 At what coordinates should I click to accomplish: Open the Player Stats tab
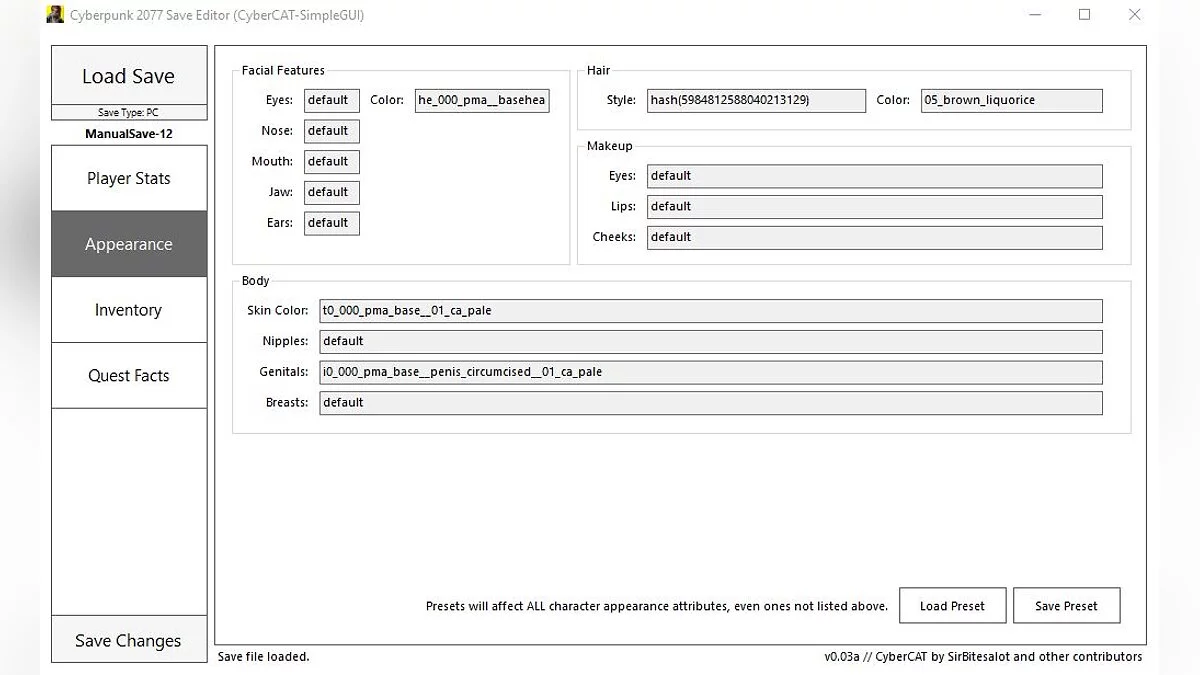pyautogui.click(x=129, y=178)
